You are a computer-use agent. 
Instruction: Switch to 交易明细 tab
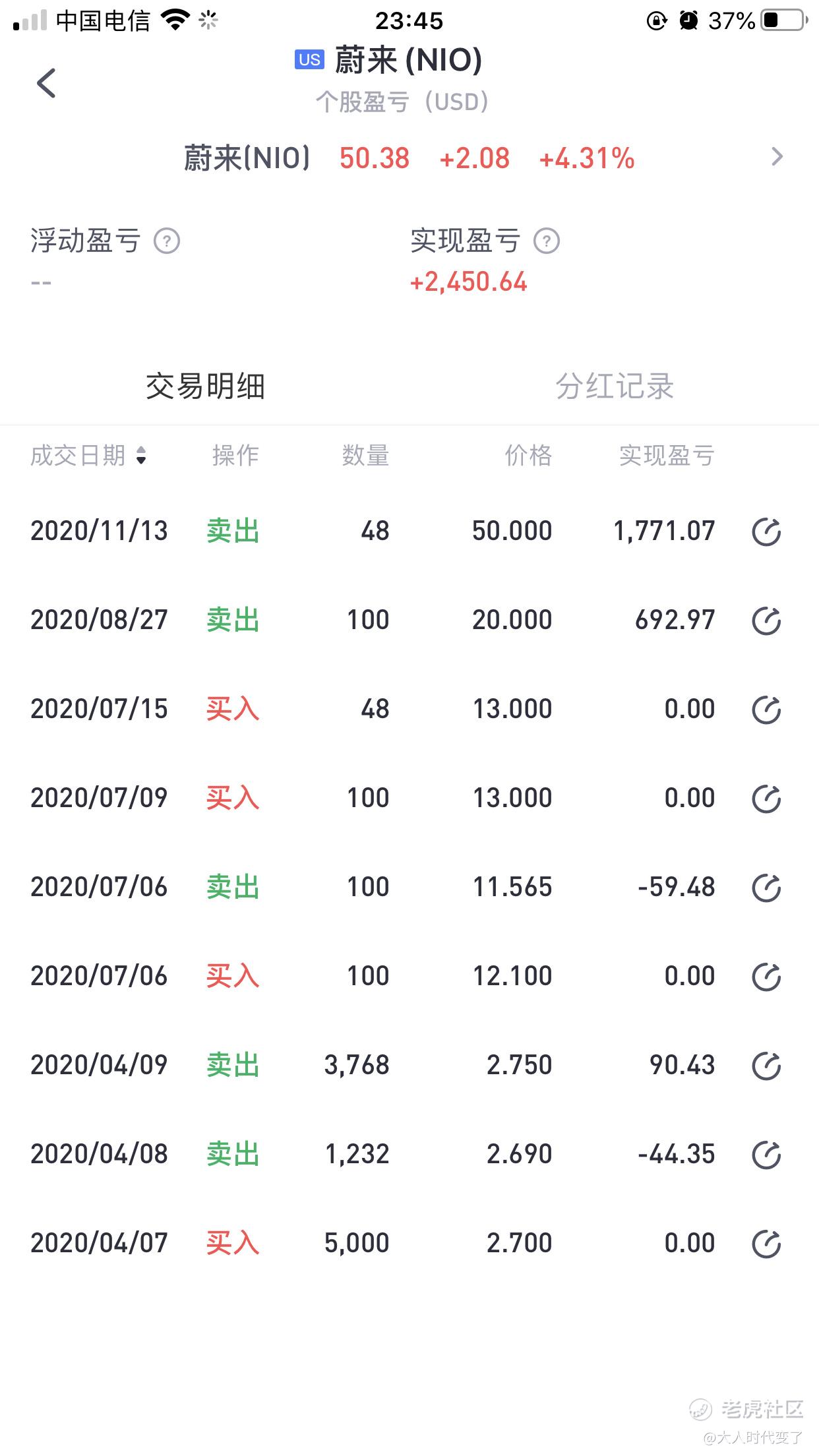(x=205, y=386)
